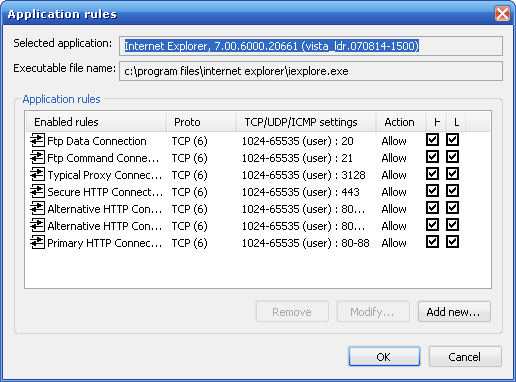Select the Primary HTTP Connec... rule
The width and height of the screenshot is (516, 382).
click(x=105, y=243)
